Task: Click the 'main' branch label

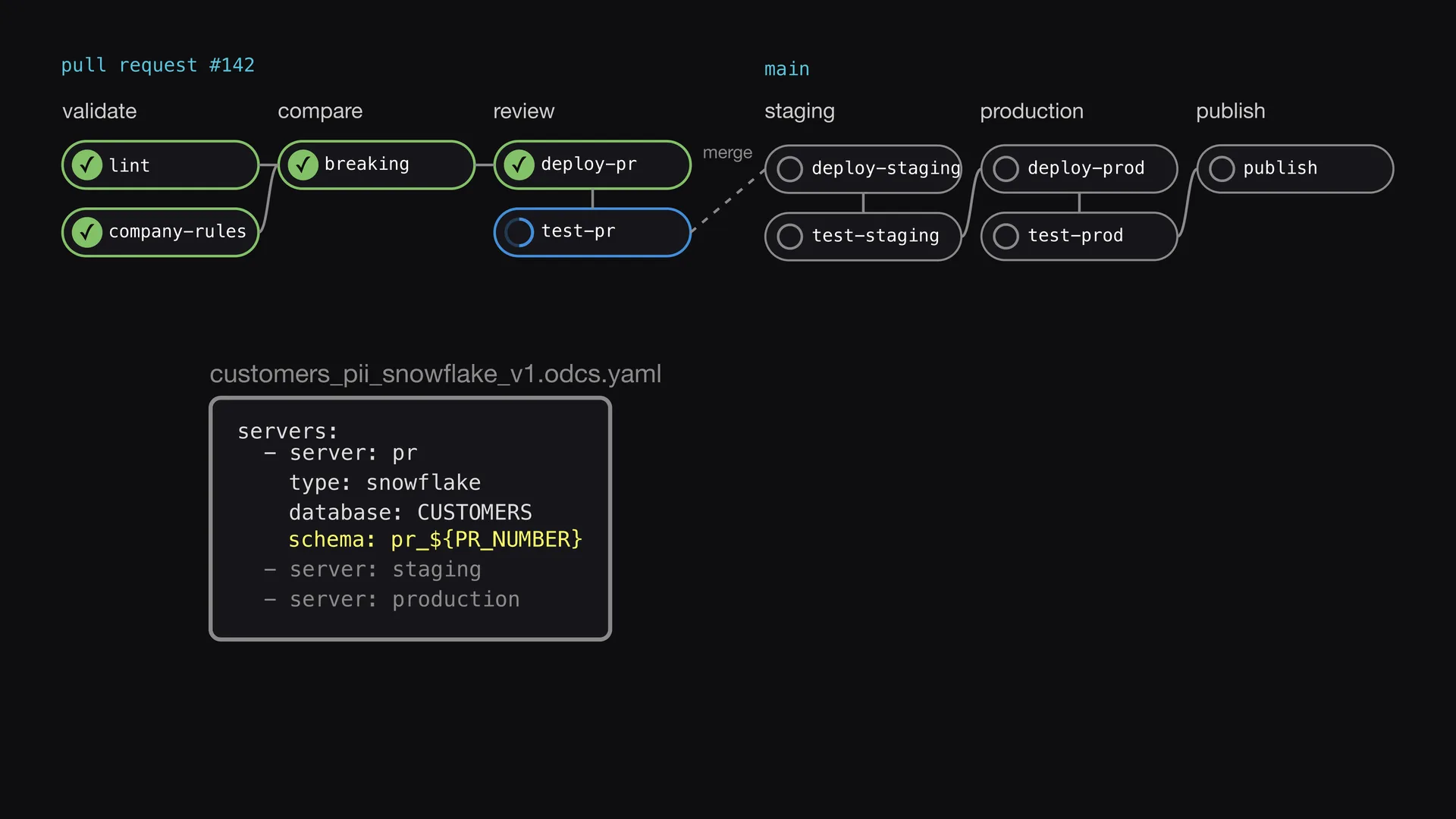Action: point(786,69)
